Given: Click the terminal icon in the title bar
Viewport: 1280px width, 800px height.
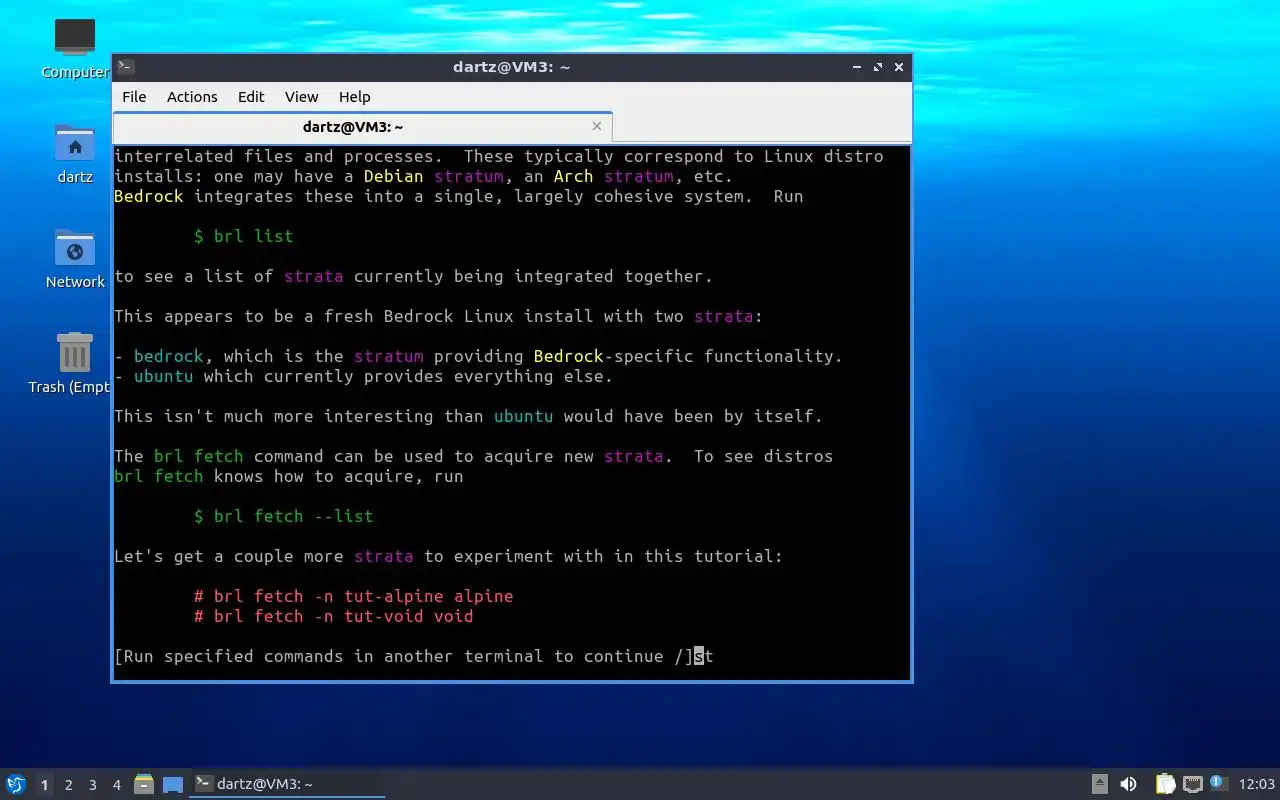Looking at the screenshot, I should coord(126,67).
